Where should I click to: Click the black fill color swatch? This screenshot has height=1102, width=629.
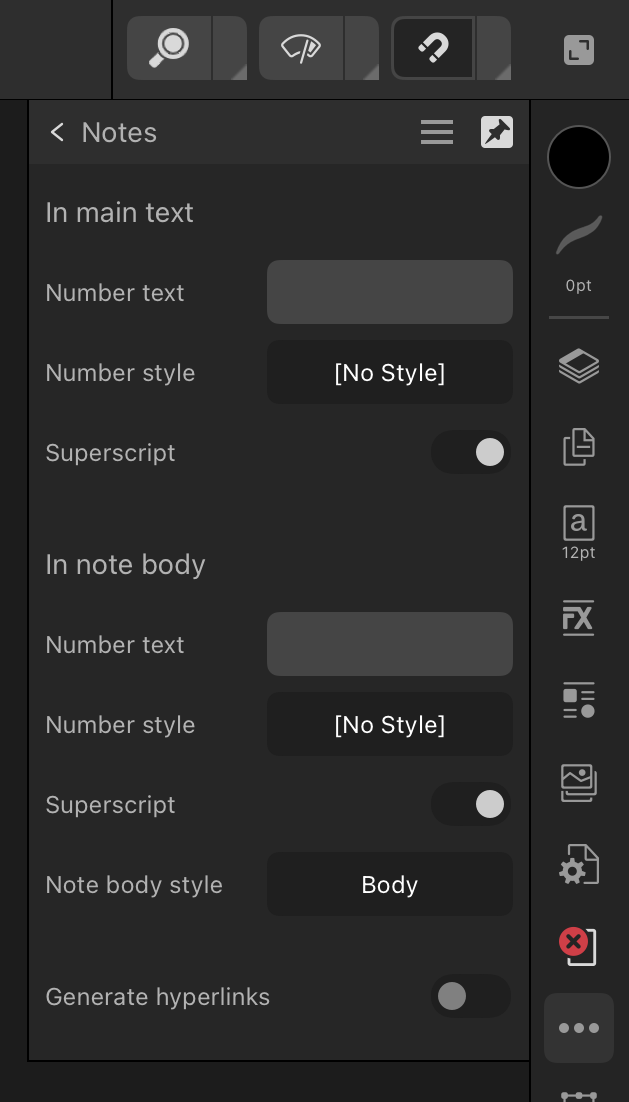[x=579, y=157]
